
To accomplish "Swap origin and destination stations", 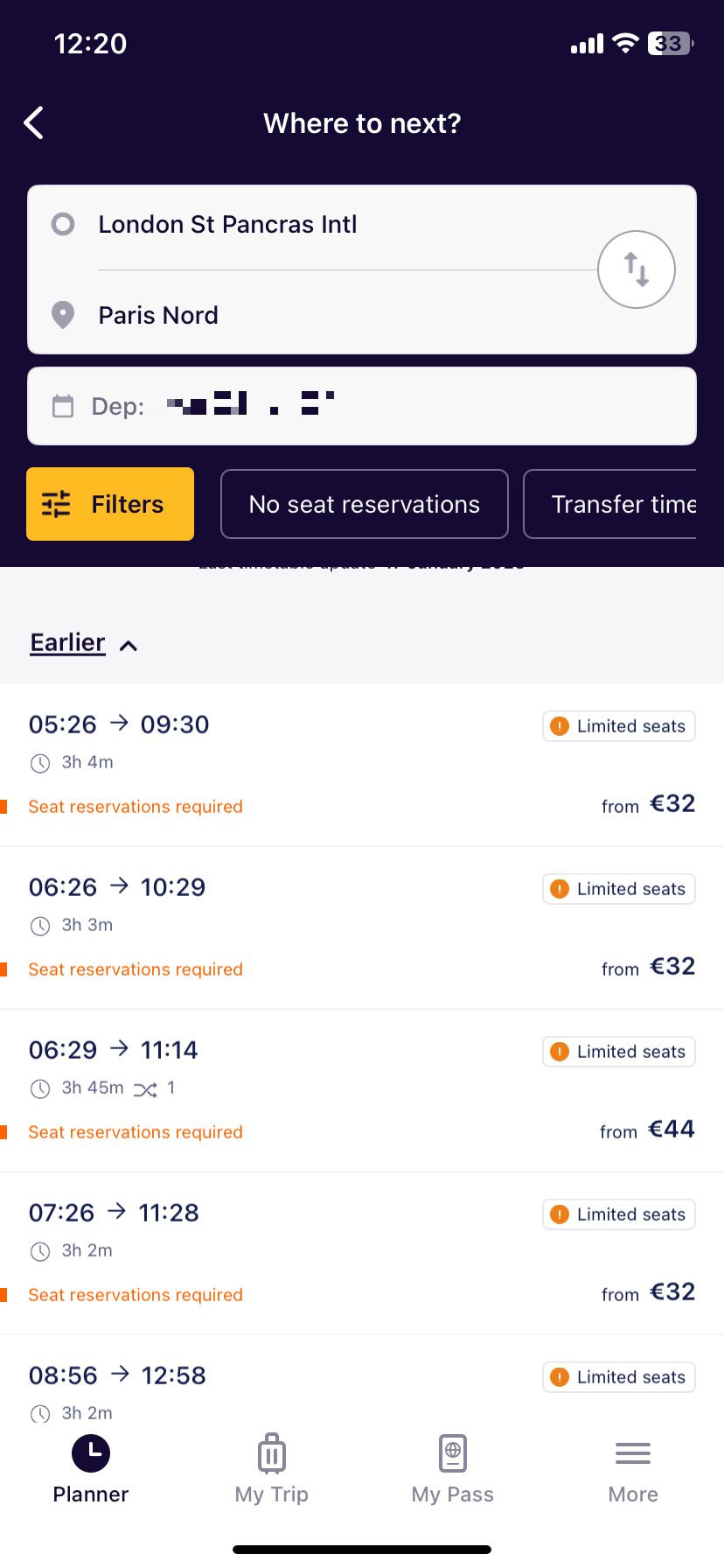I will click(x=637, y=269).
